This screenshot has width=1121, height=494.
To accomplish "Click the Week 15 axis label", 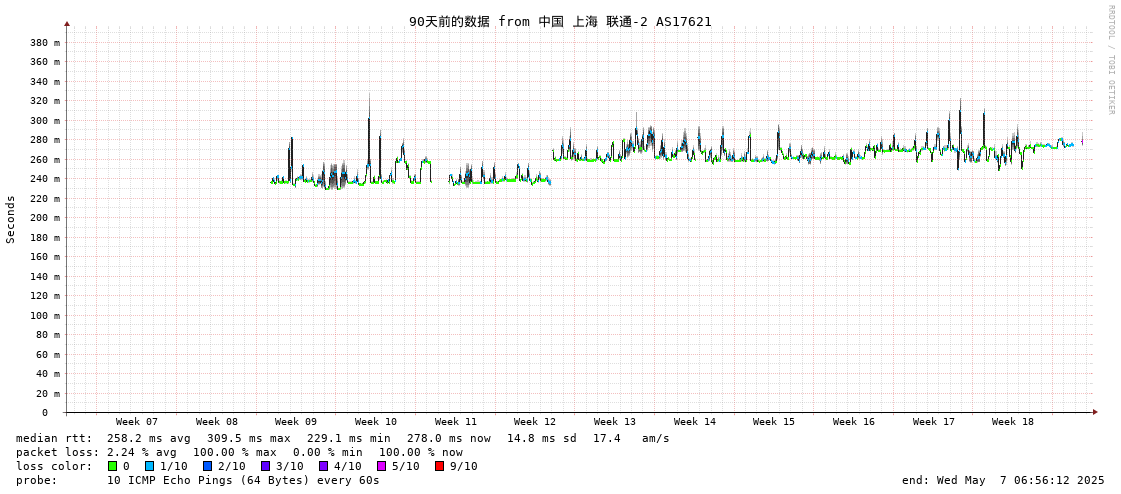I will click(x=774, y=422).
